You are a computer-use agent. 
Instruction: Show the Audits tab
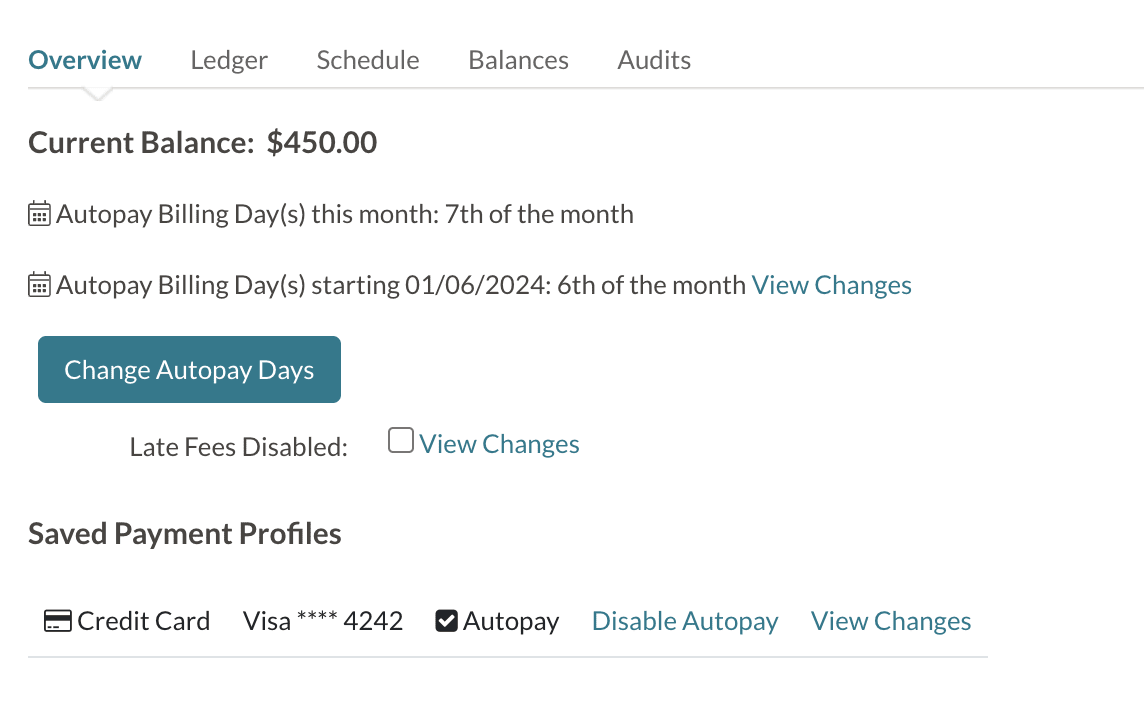click(x=654, y=60)
